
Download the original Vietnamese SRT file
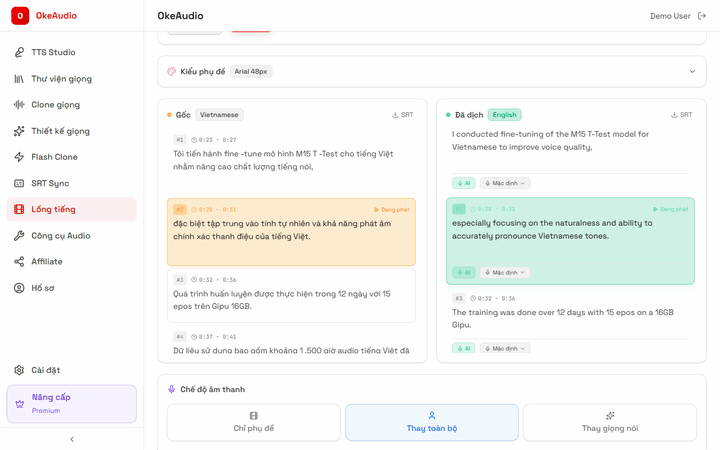click(x=403, y=115)
